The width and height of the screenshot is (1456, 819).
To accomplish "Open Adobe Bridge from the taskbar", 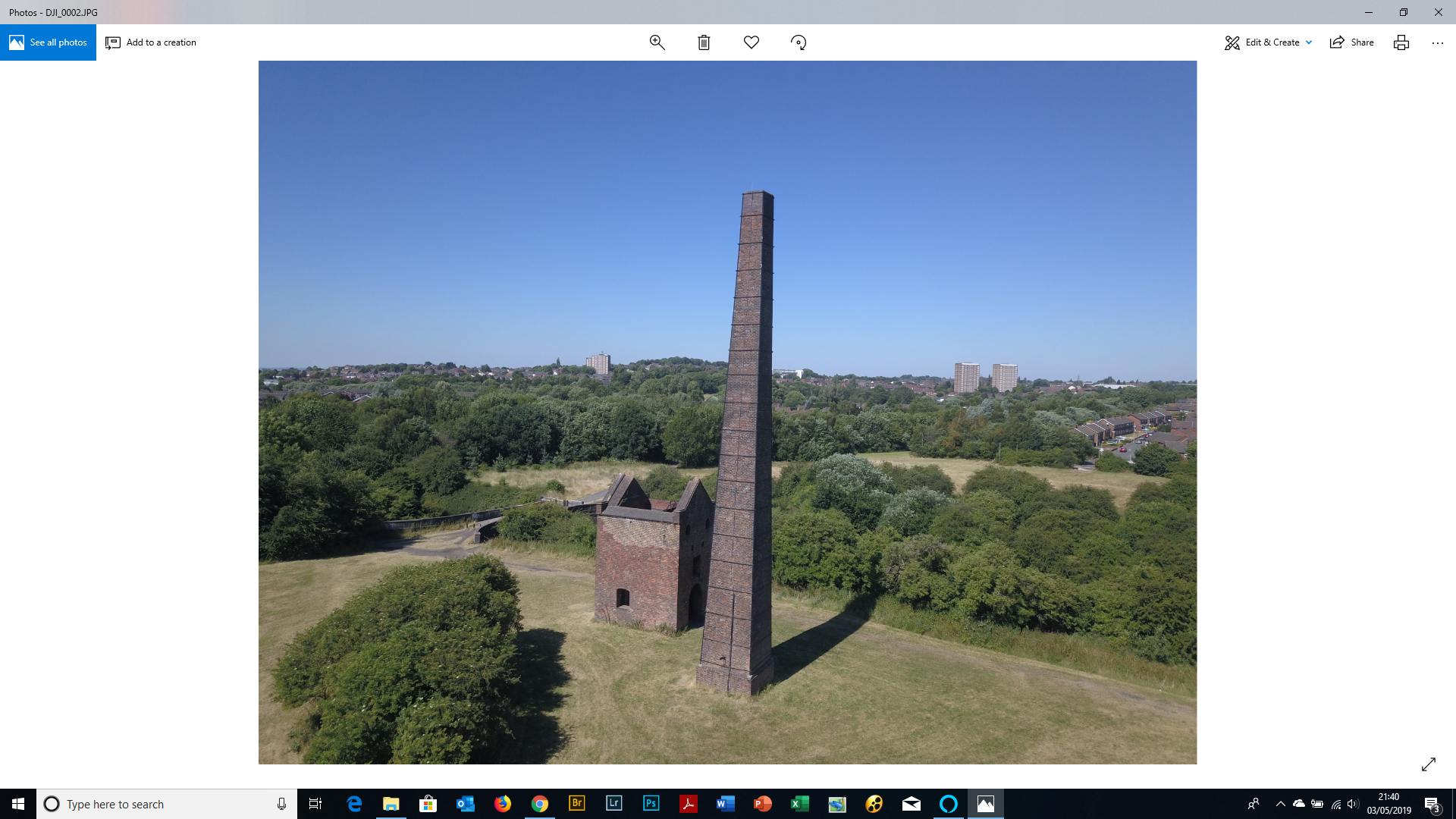I will pyautogui.click(x=577, y=804).
